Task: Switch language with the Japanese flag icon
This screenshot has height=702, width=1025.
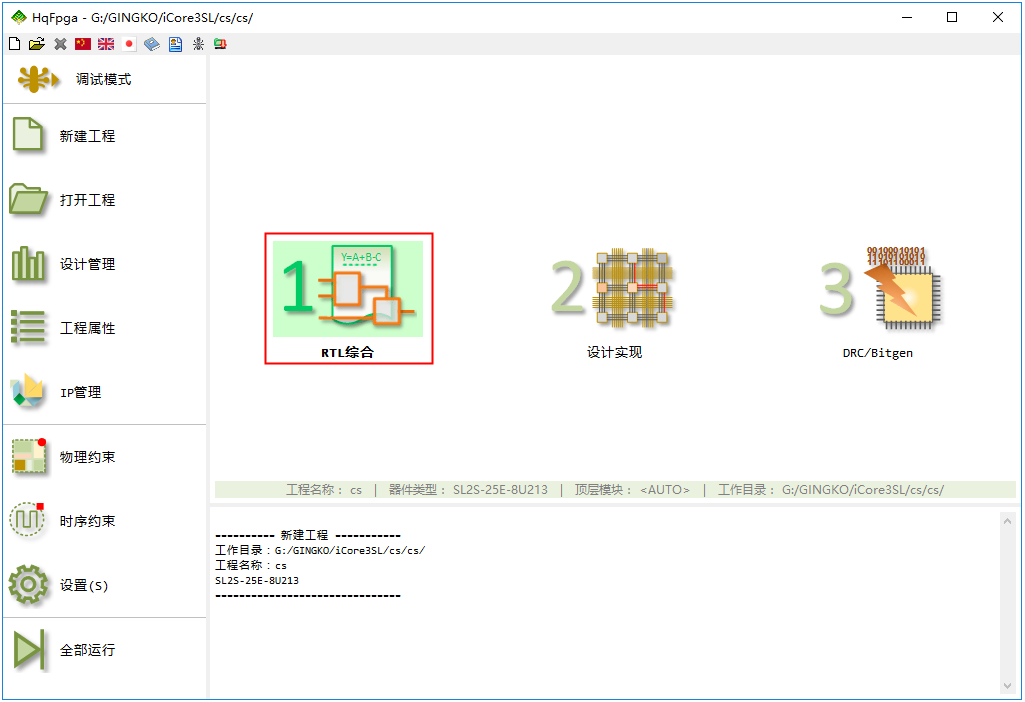Action: (x=129, y=44)
